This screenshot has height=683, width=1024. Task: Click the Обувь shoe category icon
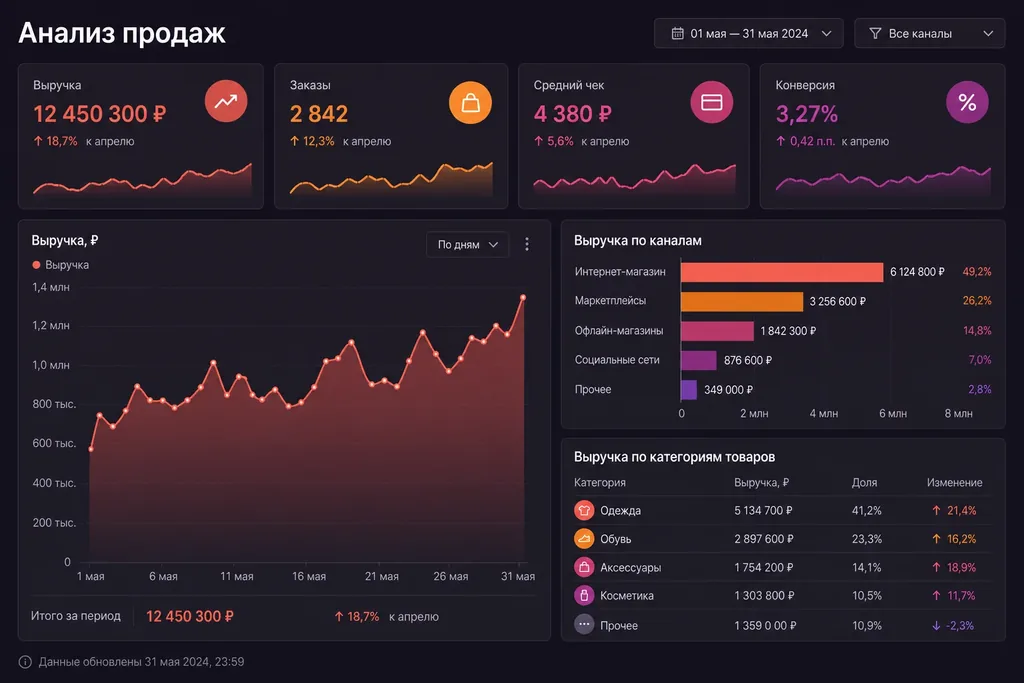tap(584, 539)
